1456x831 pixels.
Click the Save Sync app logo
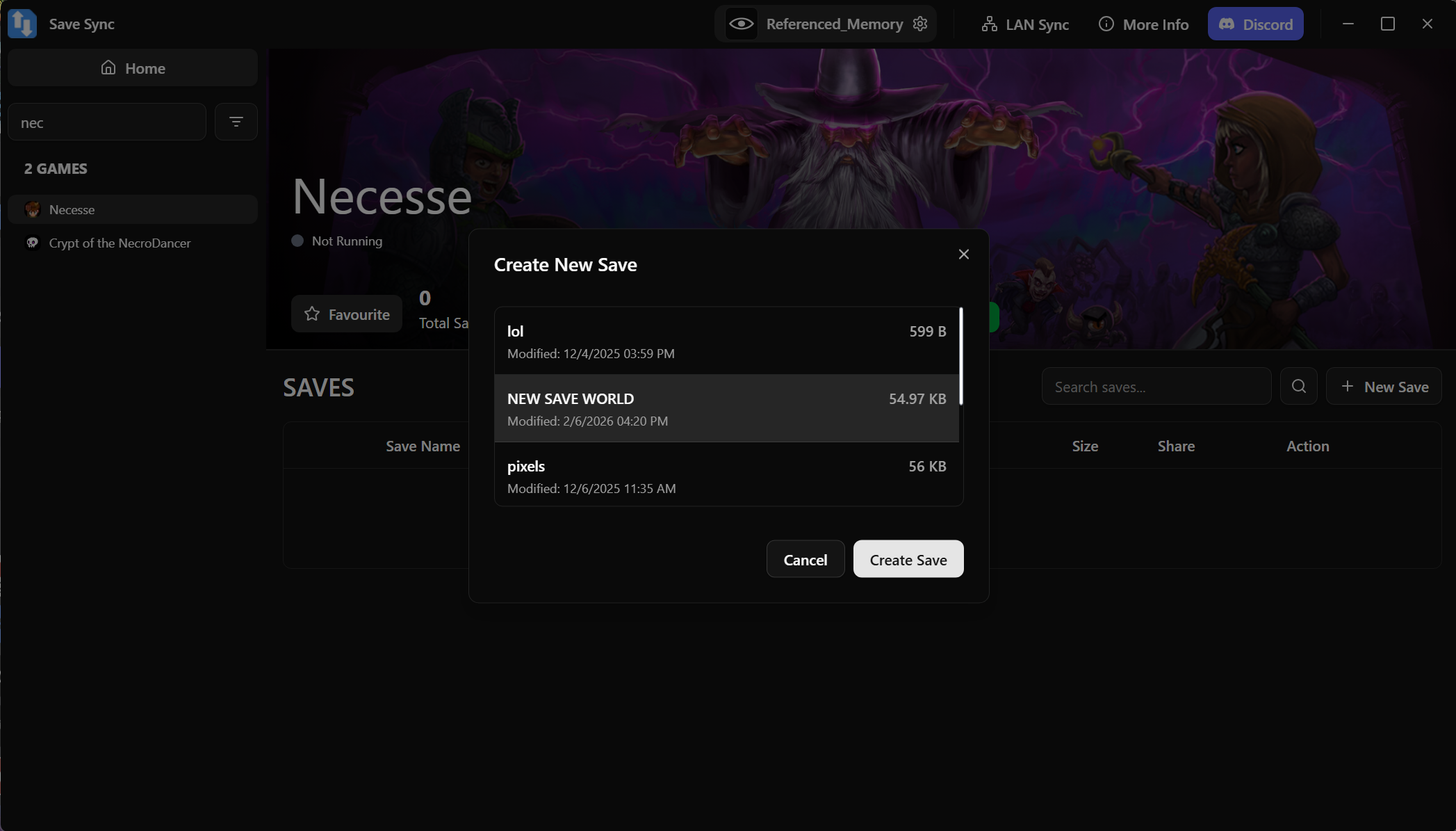coord(22,24)
